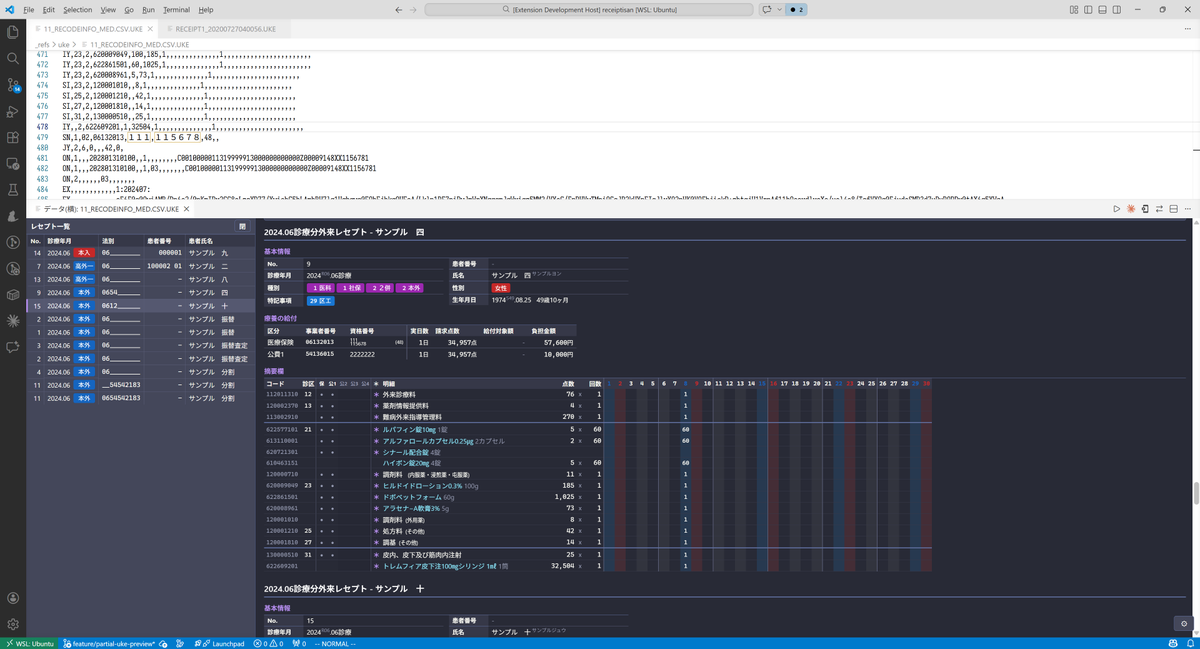Open Accounts icon in activity bar
The width and height of the screenshot is (1200, 649).
point(13,598)
